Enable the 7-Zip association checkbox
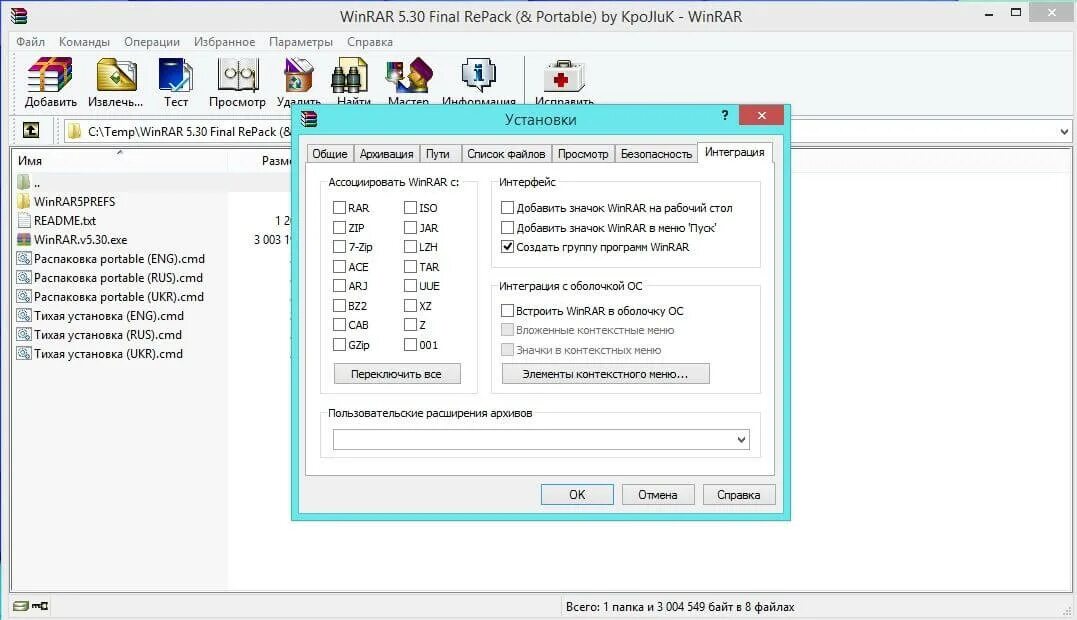1077x620 pixels. (x=339, y=246)
